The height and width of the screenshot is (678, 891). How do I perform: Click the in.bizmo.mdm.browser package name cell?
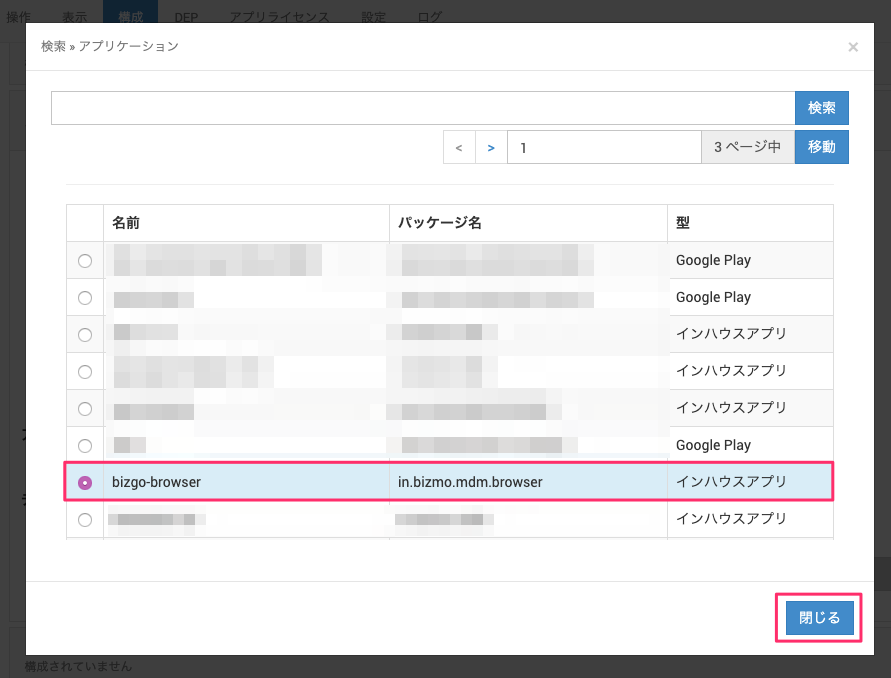click(x=470, y=482)
